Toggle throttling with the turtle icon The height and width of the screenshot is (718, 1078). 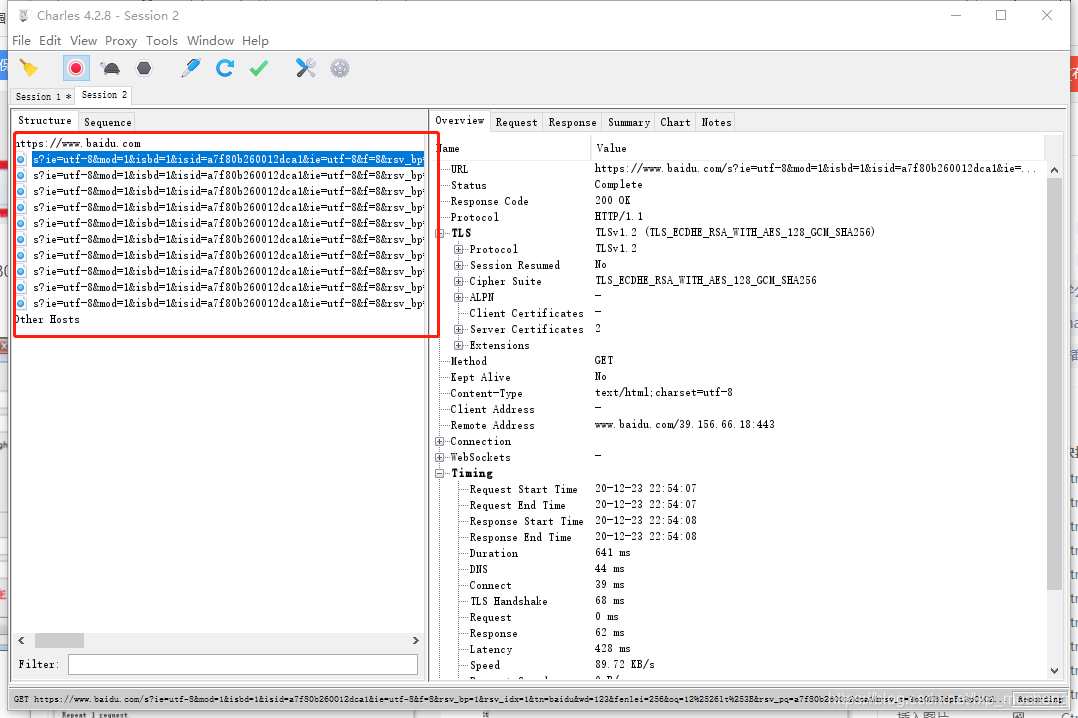point(110,67)
